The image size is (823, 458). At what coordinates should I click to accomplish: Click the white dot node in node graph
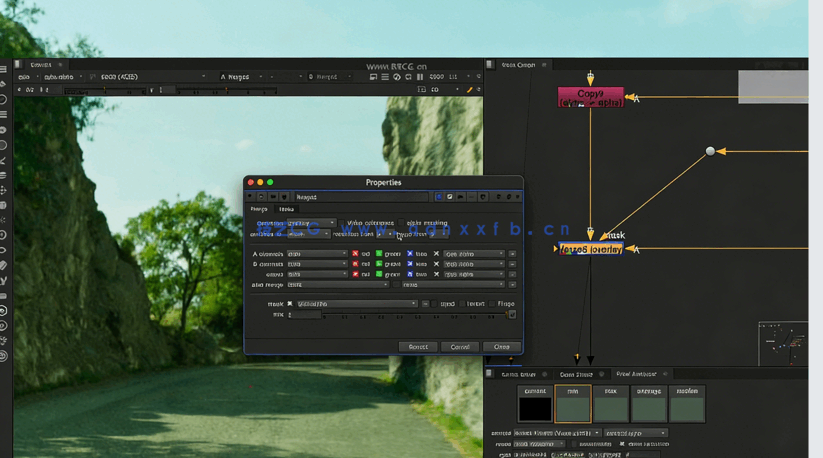tap(710, 151)
